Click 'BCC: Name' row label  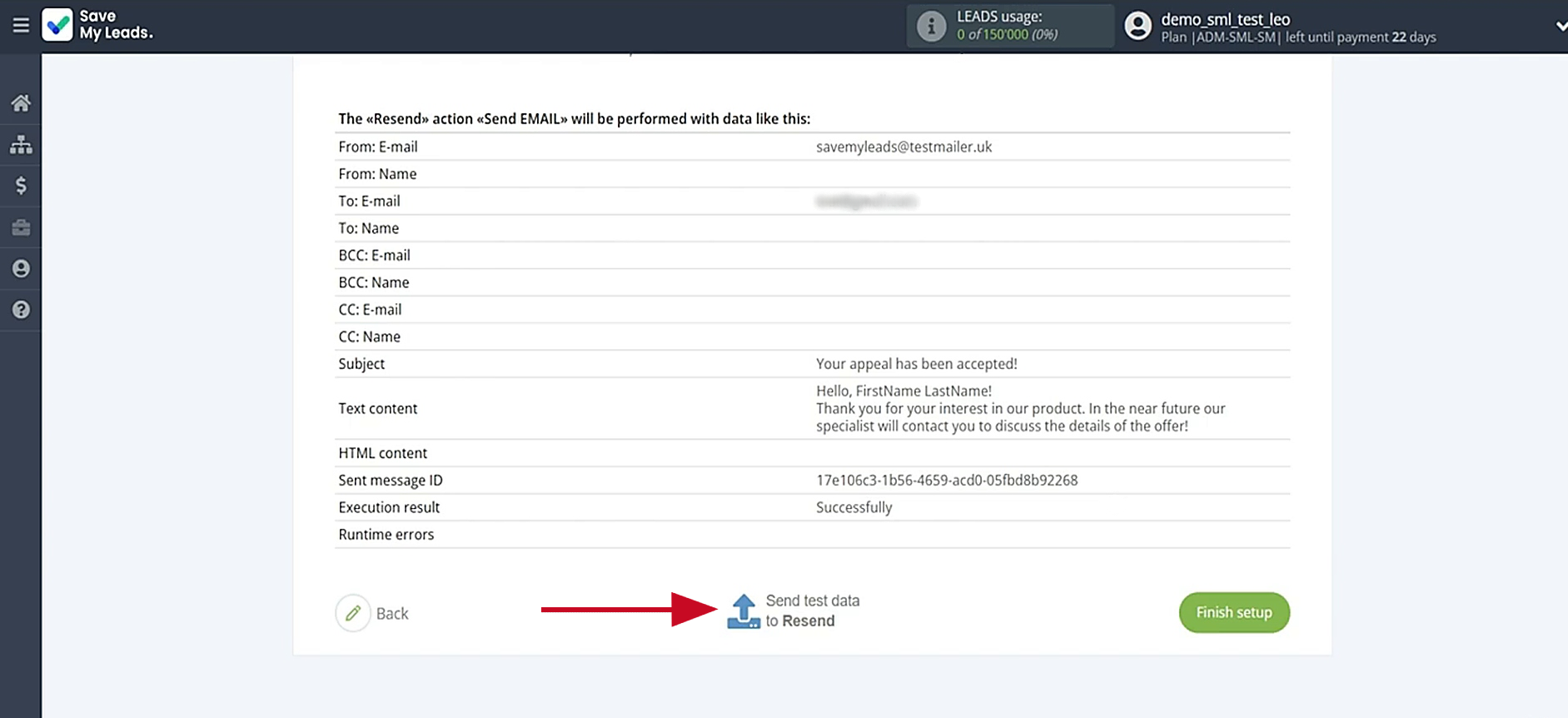tap(373, 282)
